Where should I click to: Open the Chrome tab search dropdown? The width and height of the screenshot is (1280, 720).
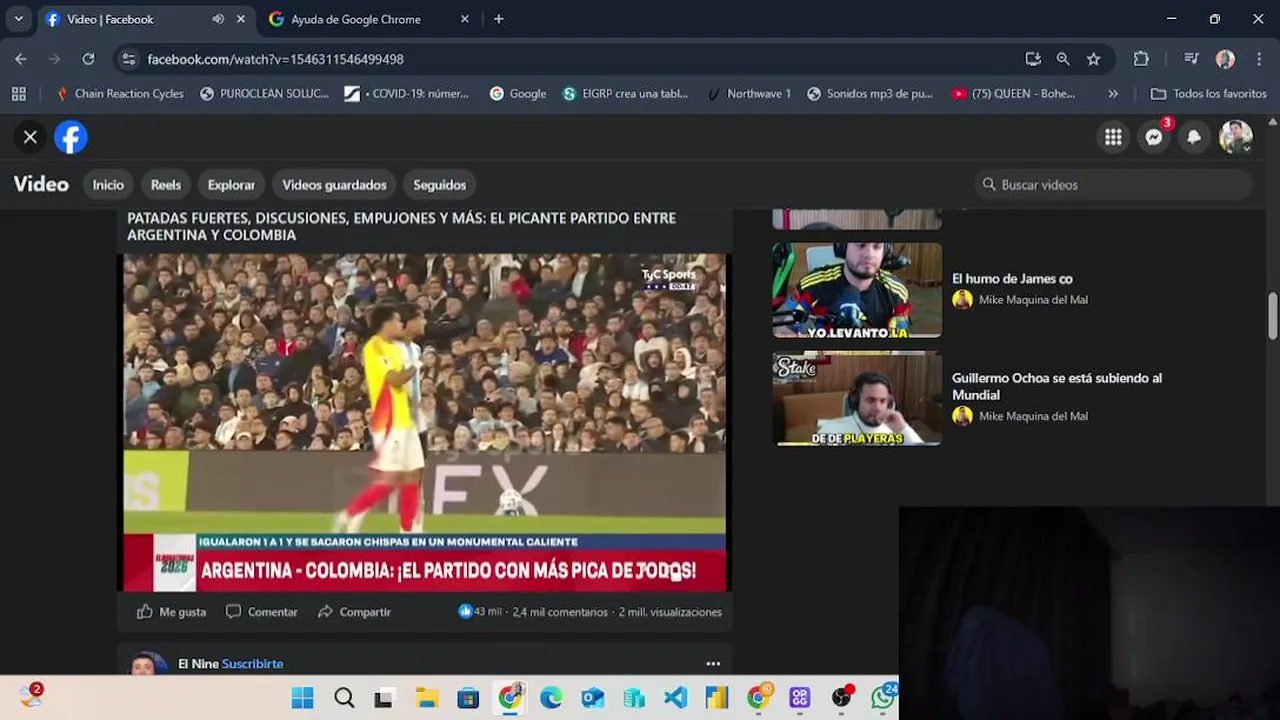click(18, 19)
